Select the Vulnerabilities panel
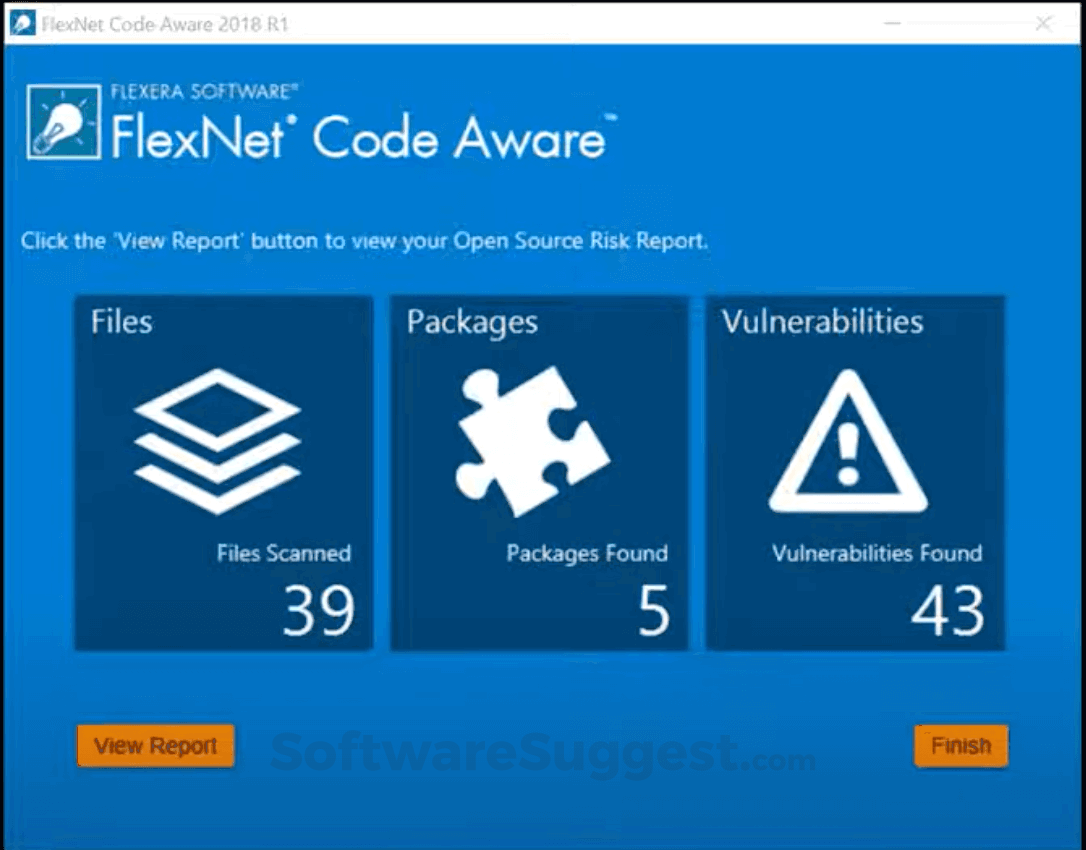Image resolution: width=1086 pixels, height=850 pixels. tap(855, 470)
